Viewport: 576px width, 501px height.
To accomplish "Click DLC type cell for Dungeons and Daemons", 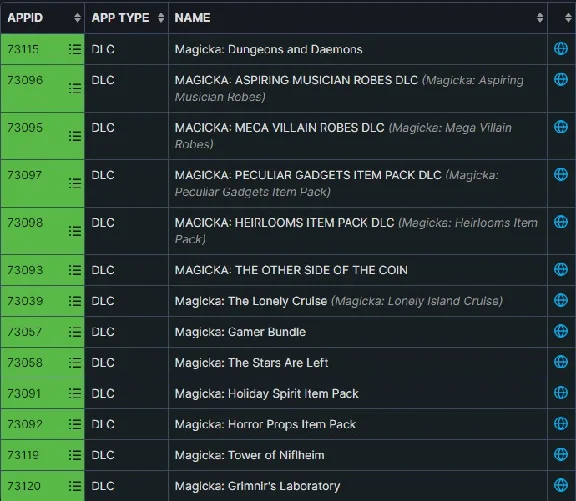I will [126, 49].
